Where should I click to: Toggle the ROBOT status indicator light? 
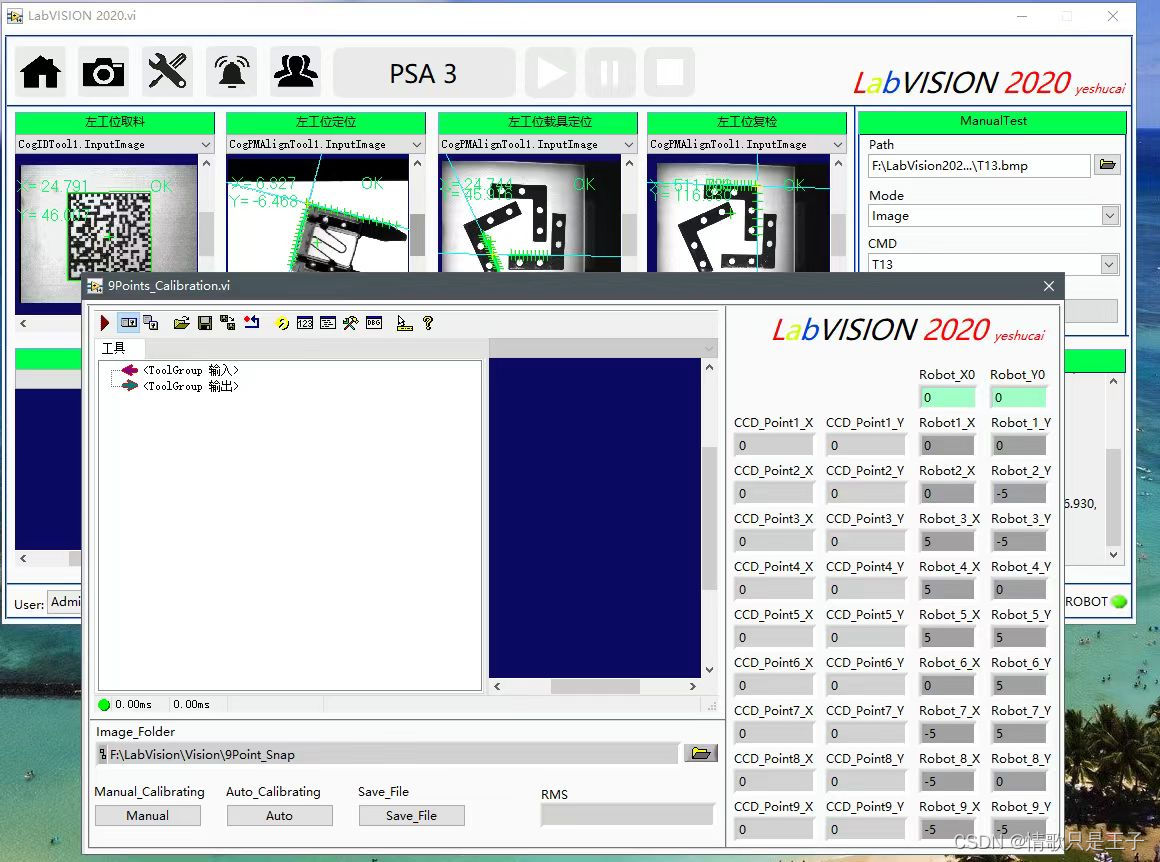click(x=1119, y=602)
